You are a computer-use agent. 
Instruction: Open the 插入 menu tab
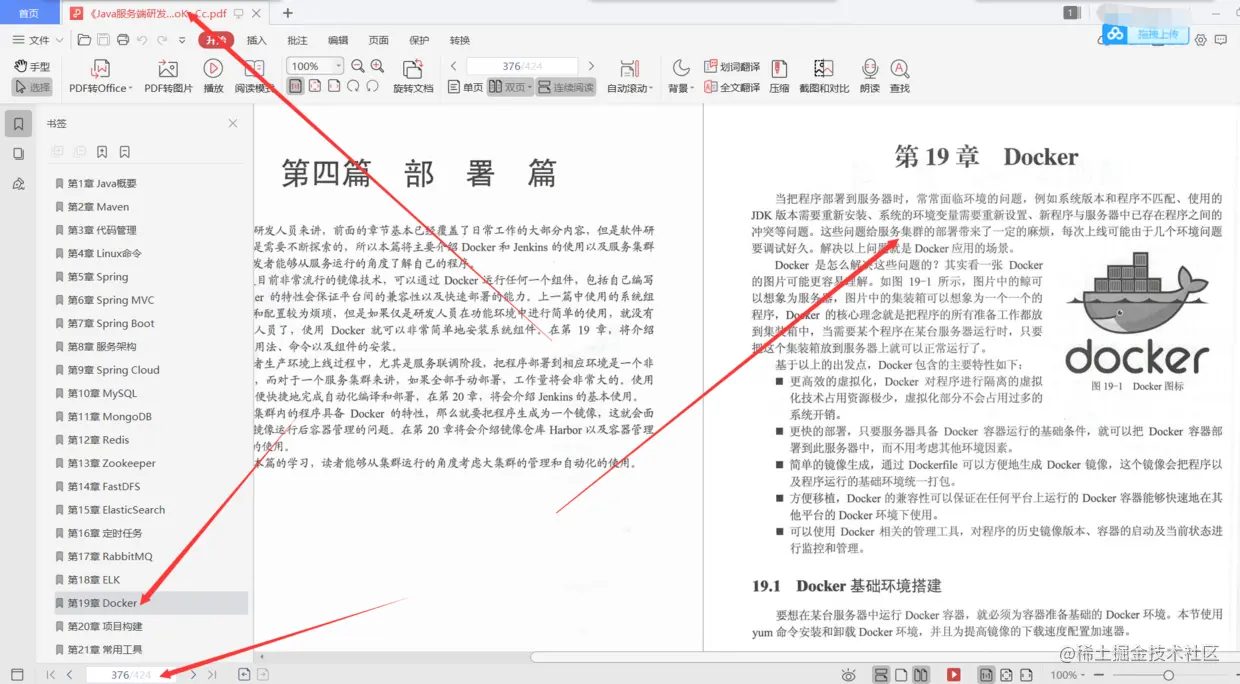257,40
